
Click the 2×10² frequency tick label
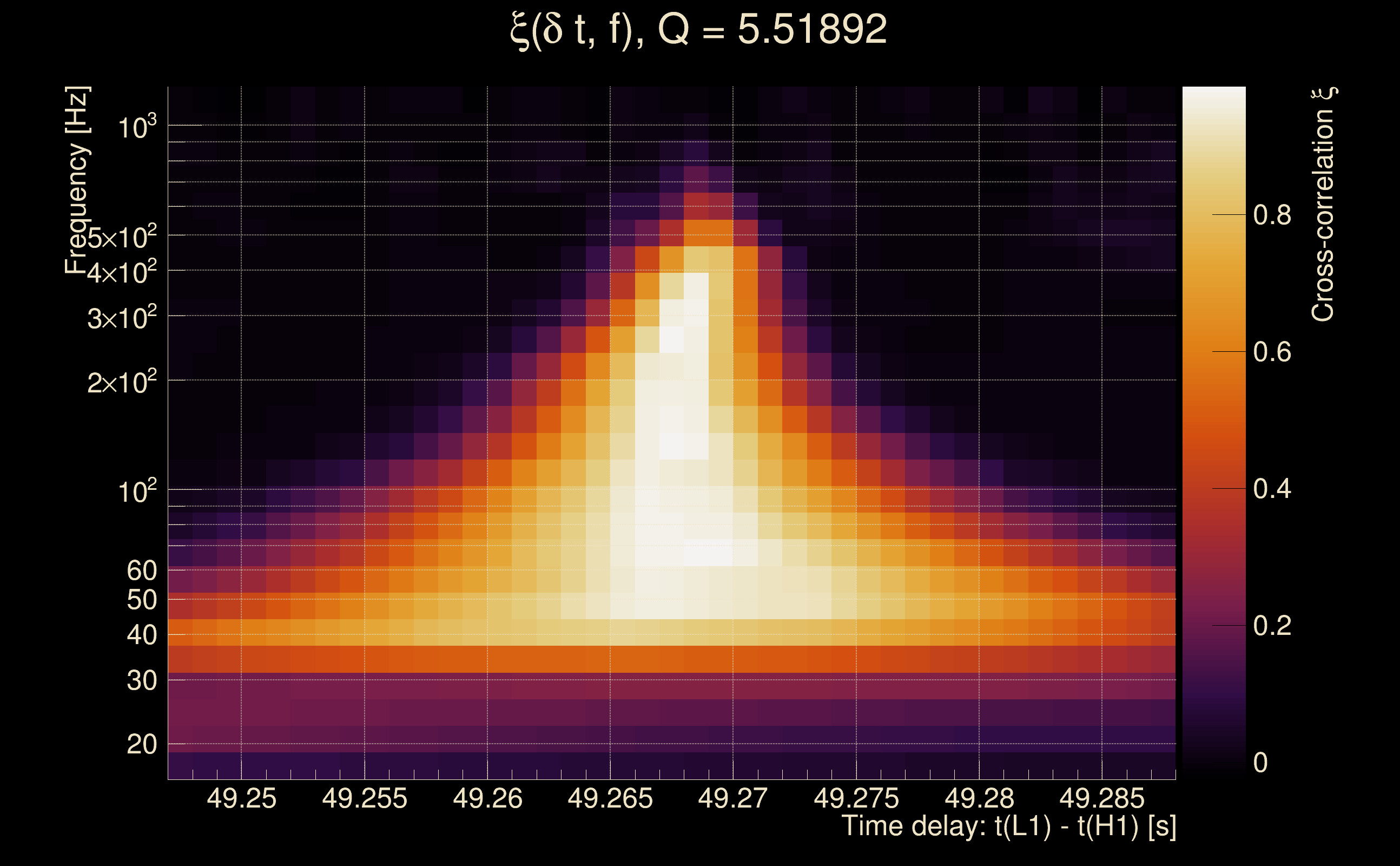[x=122, y=382]
